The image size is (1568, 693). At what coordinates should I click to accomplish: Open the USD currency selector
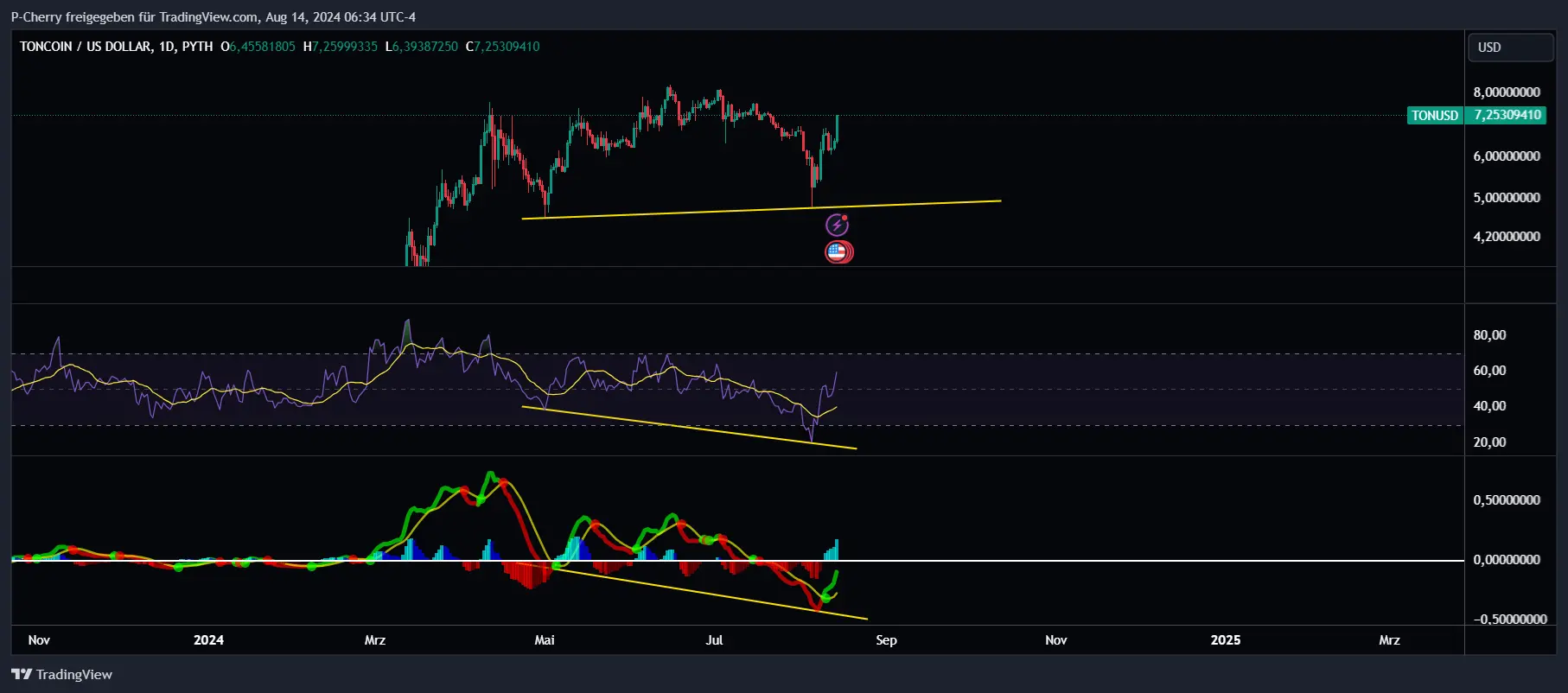click(1510, 47)
